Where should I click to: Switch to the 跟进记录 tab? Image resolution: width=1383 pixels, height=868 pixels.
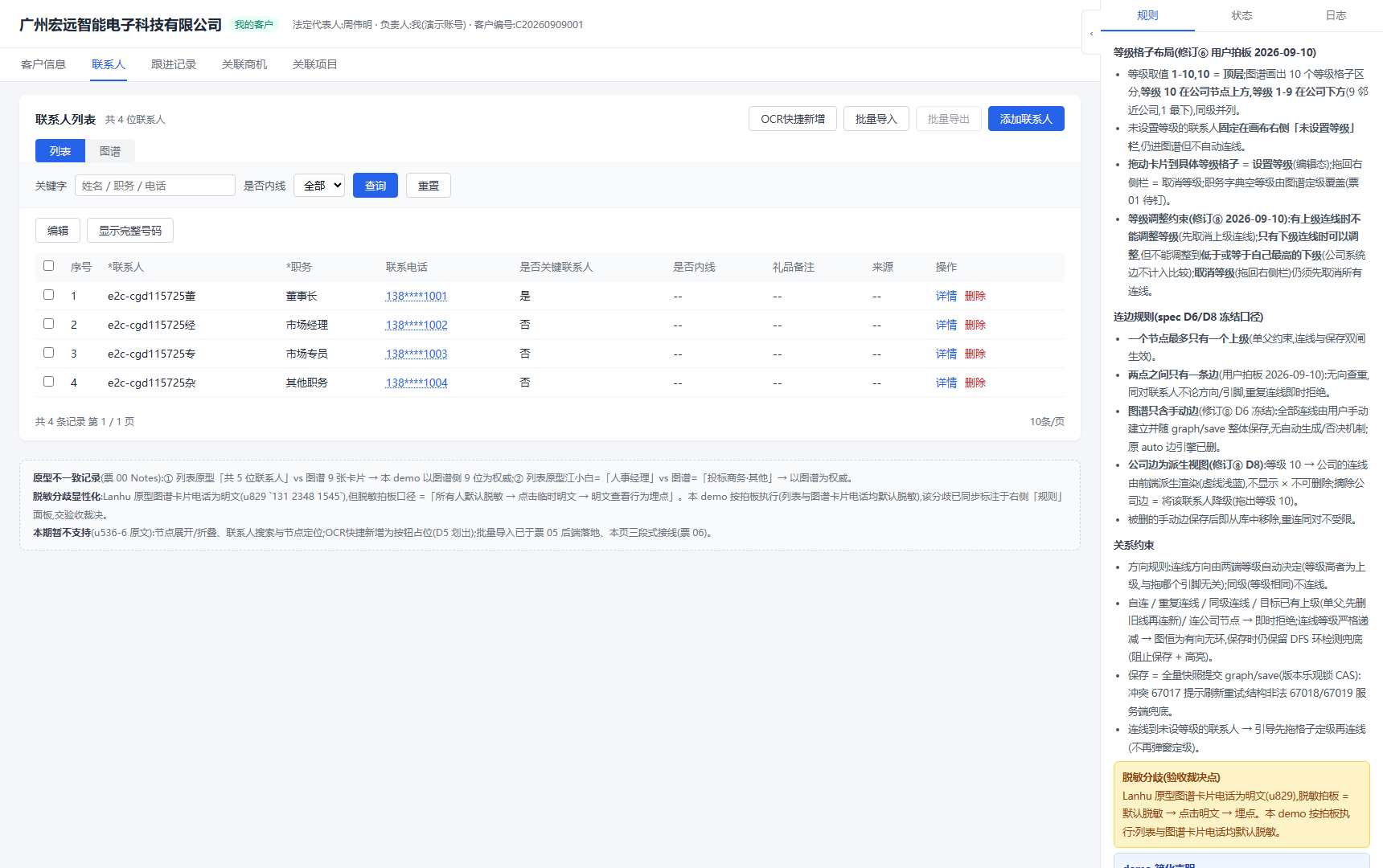tap(174, 64)
